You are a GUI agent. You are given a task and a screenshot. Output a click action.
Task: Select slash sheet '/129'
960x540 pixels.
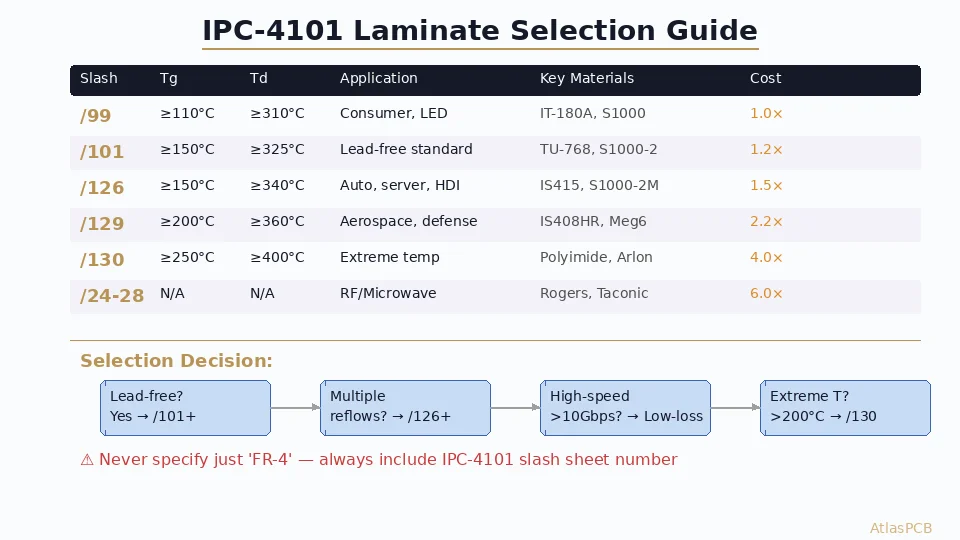pos(102,224)
